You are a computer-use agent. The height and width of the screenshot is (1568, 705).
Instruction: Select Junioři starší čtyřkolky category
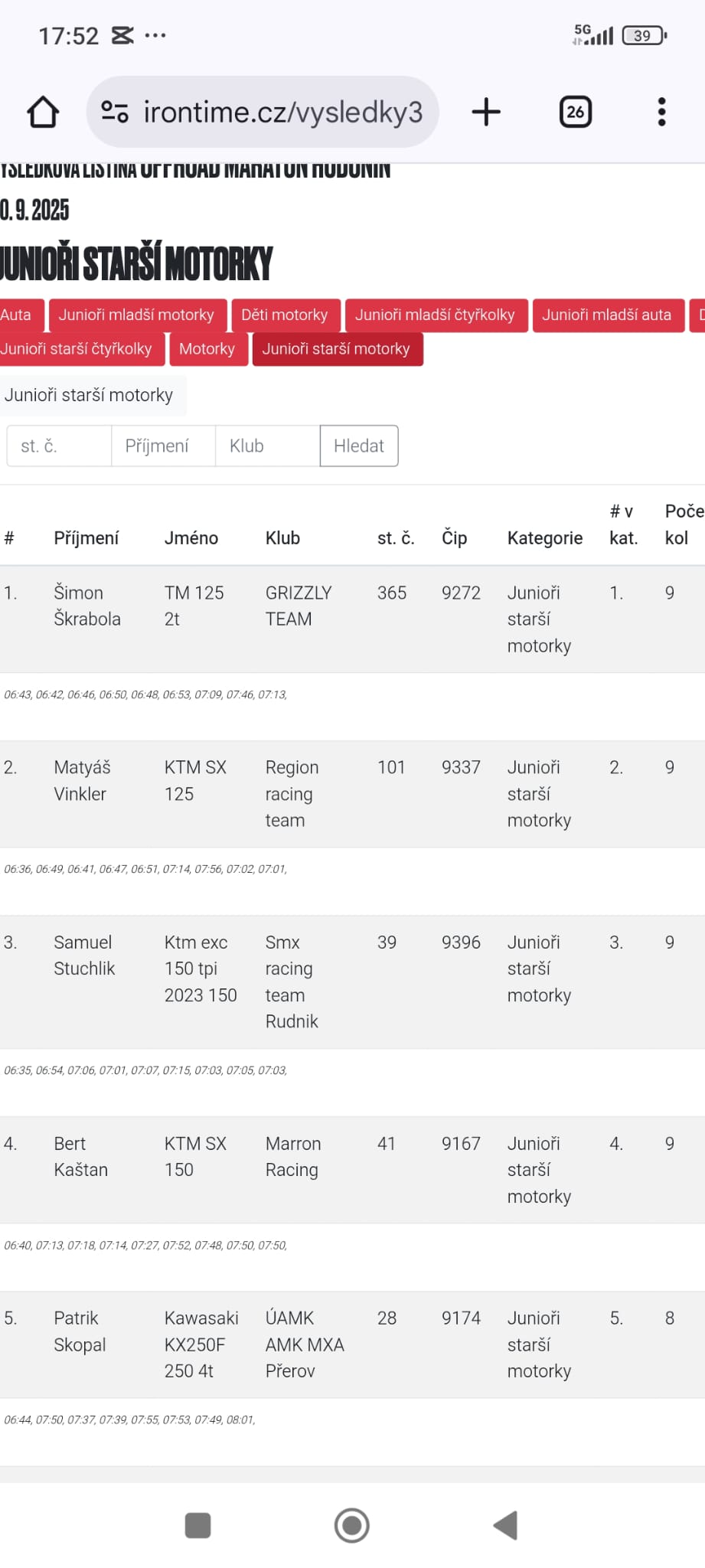78,349
